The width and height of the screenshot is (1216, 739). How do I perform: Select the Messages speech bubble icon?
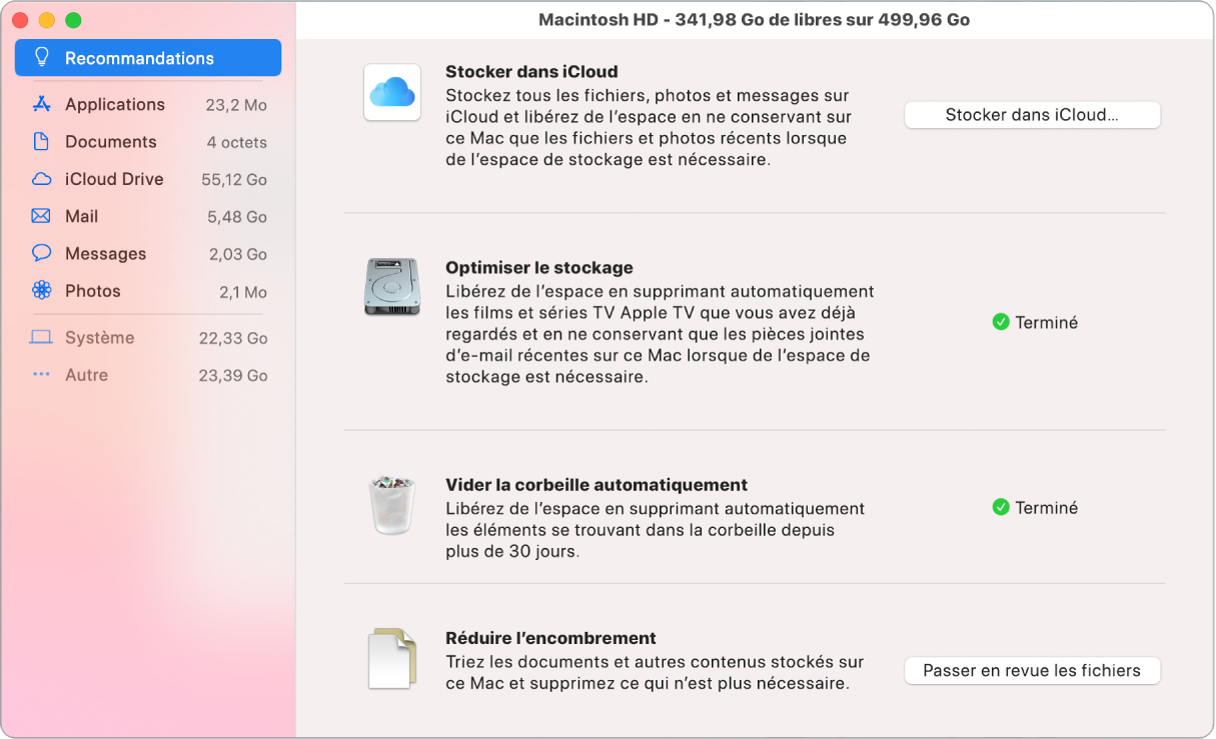tap(41, 253)
